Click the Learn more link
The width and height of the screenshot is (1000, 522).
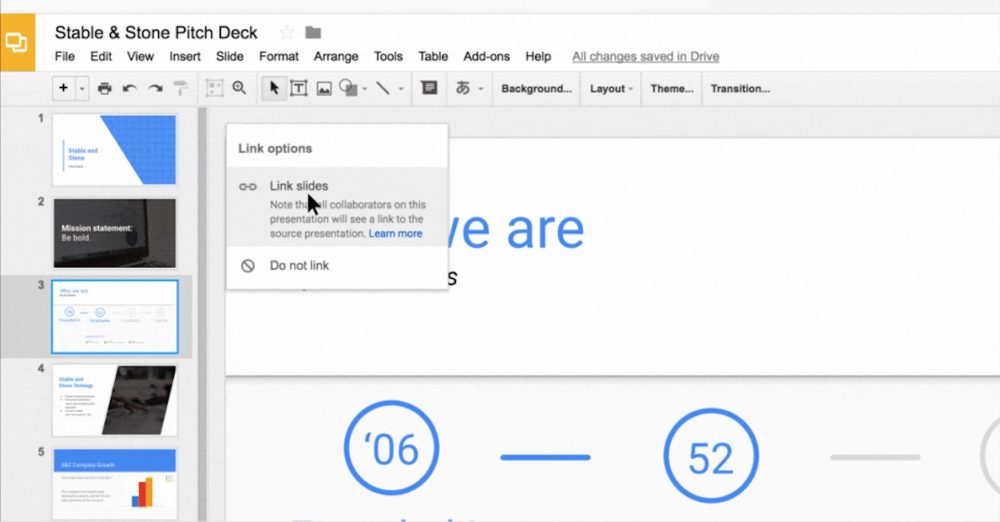click(395, 234)
